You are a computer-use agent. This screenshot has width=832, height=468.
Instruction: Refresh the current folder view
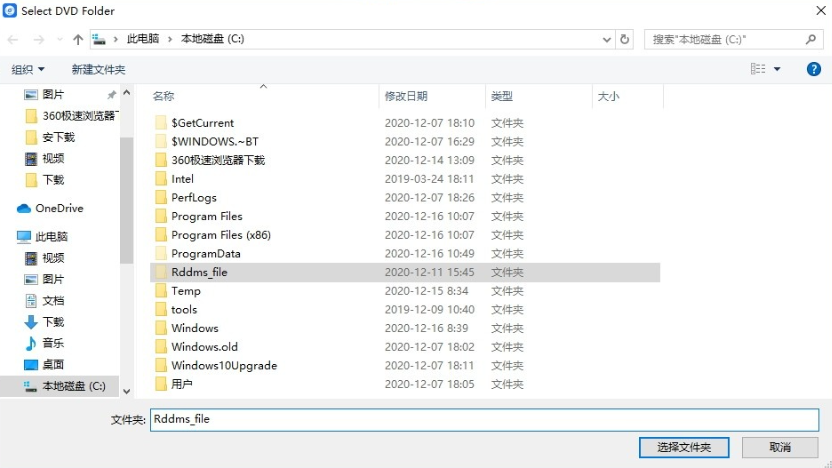pyautogui.click(x=625, y=39)
